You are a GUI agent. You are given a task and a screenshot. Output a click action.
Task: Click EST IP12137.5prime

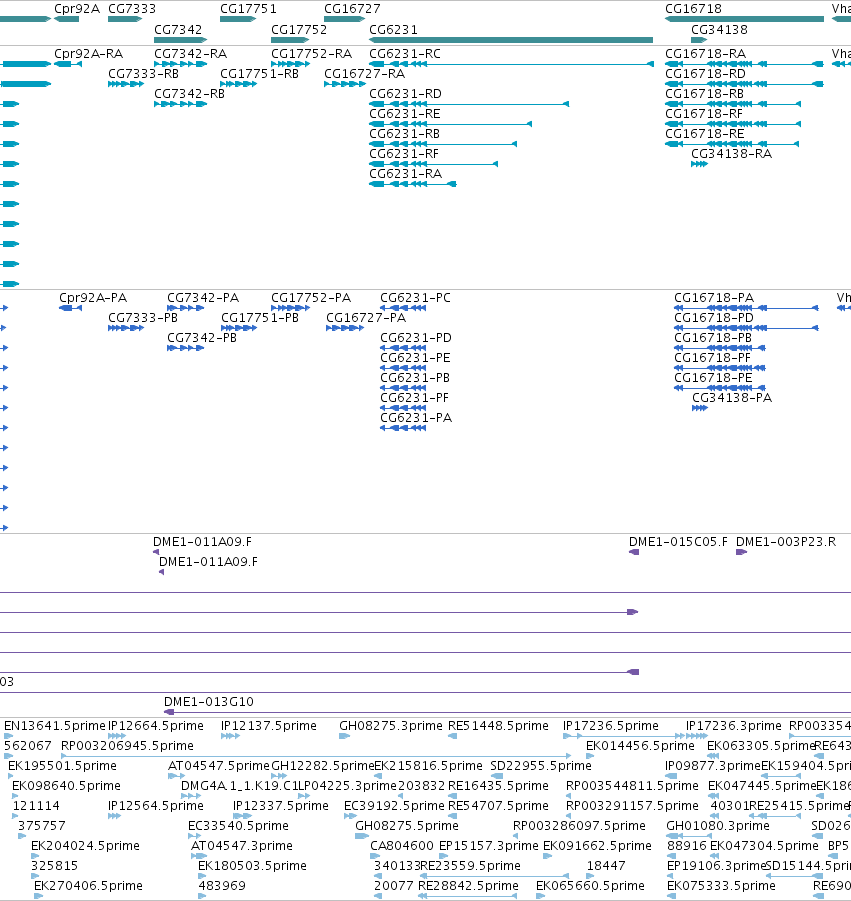(269, 726)
